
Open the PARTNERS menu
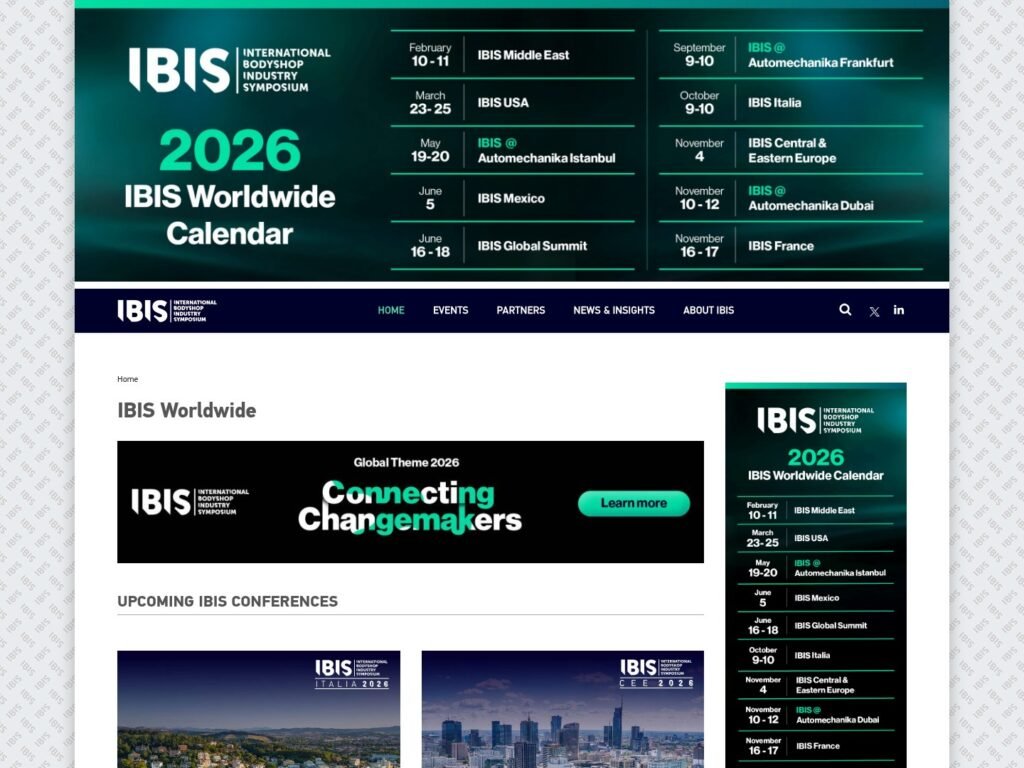point(520,310)
